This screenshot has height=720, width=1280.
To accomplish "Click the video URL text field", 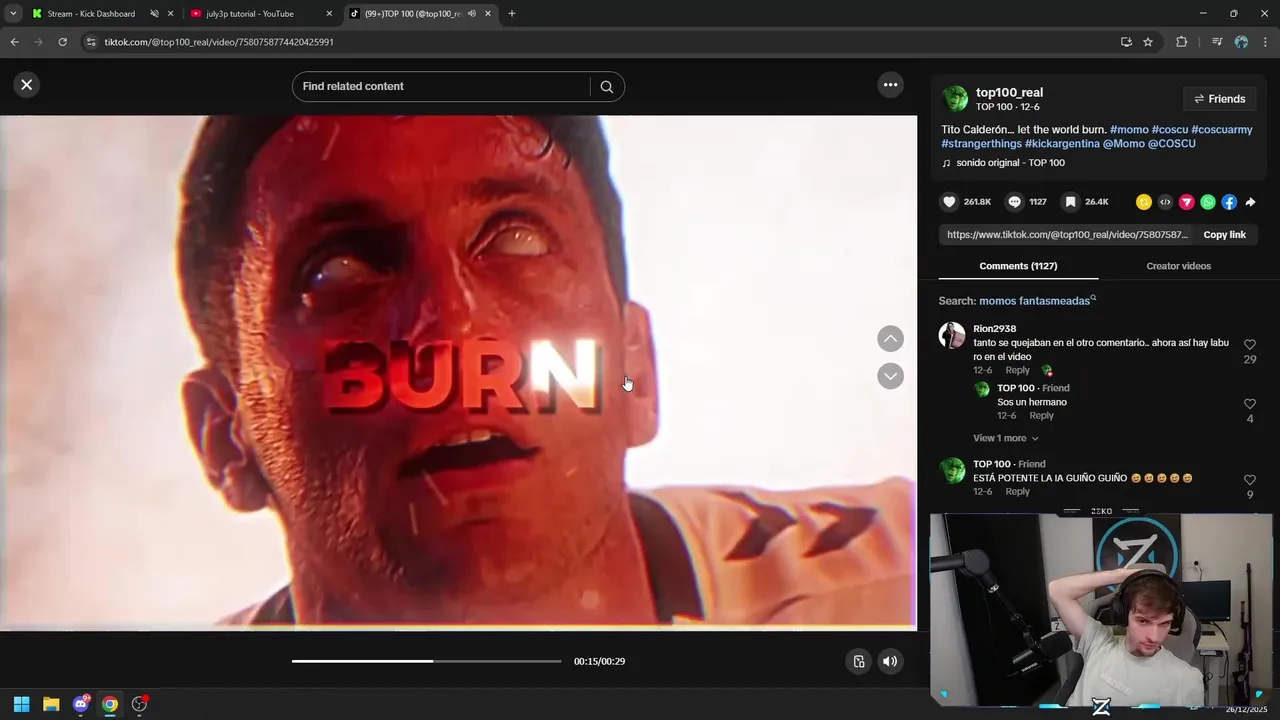I will click(x=1067, y=235).
